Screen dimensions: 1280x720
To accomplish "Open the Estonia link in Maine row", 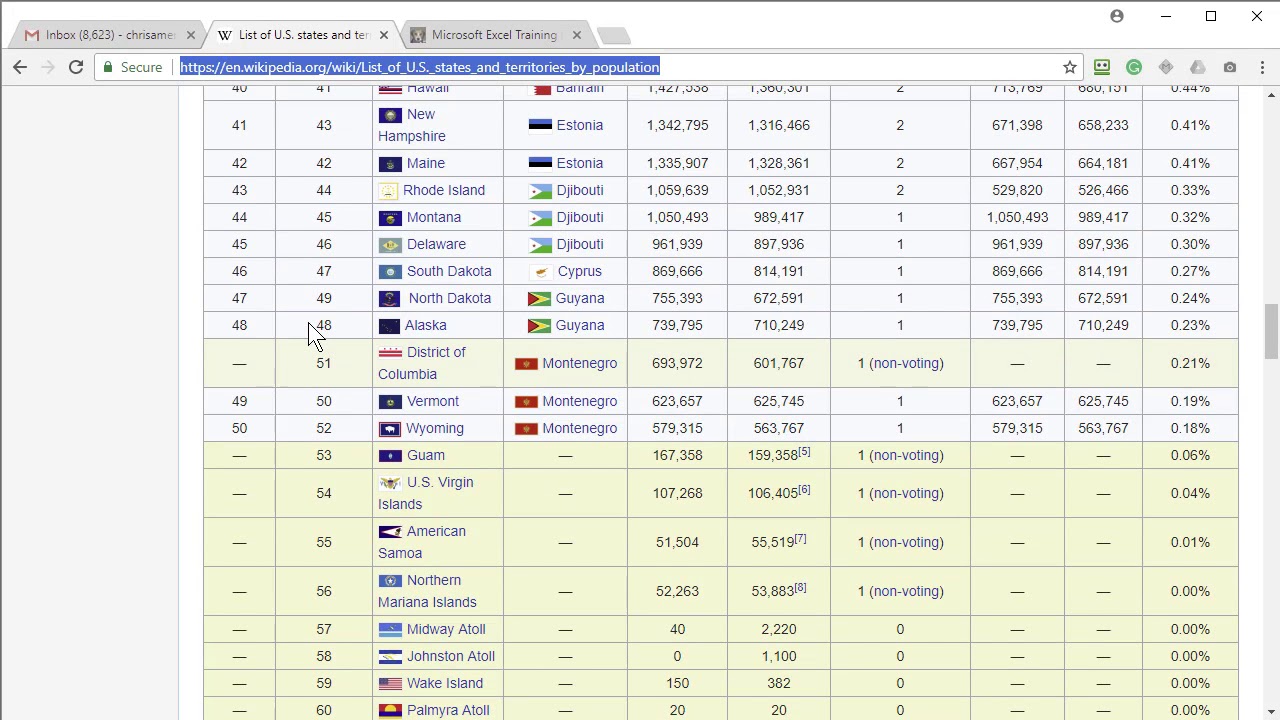I will [580, 163].
